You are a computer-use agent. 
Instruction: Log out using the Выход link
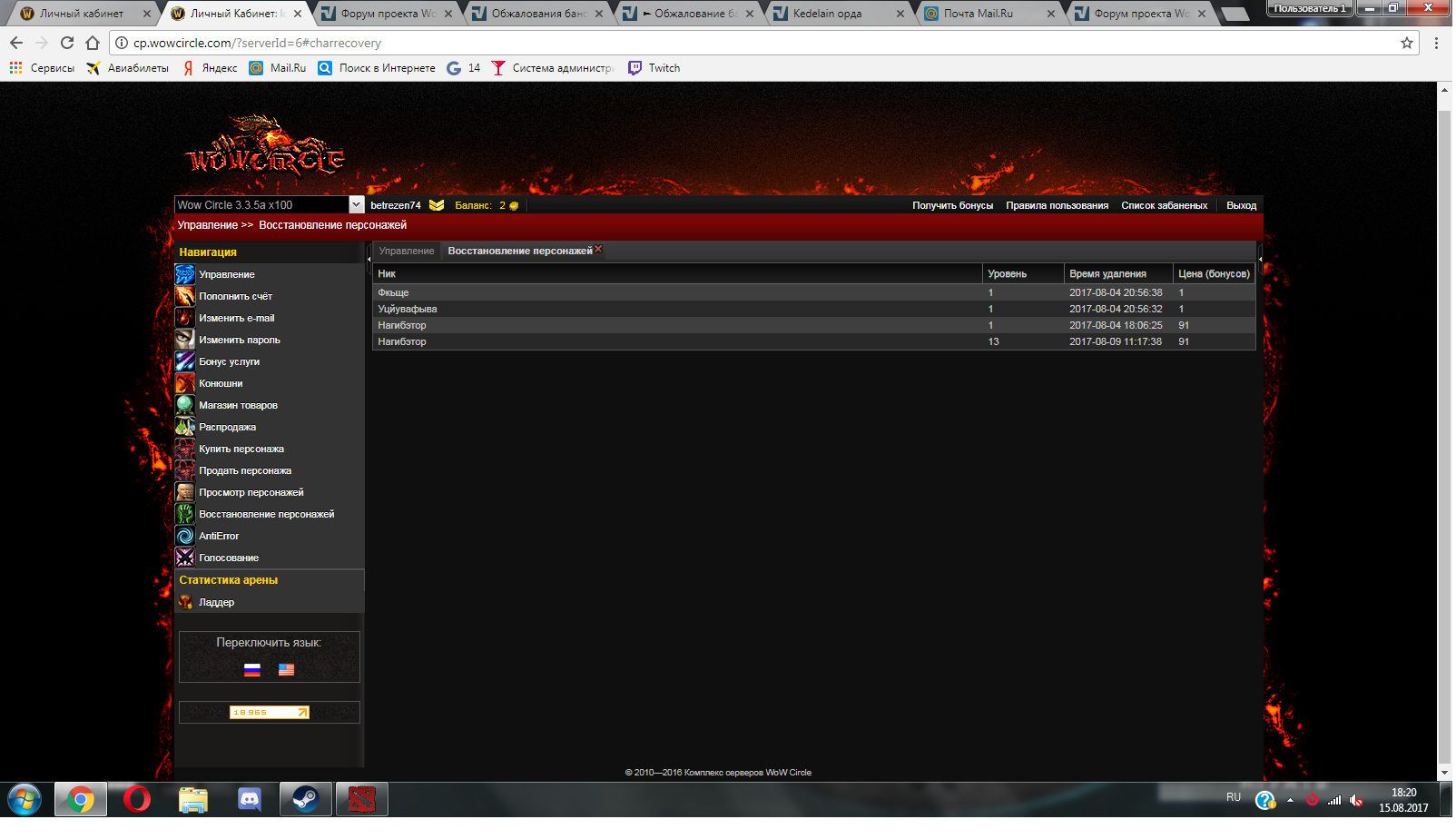[x=1242, y=205]
